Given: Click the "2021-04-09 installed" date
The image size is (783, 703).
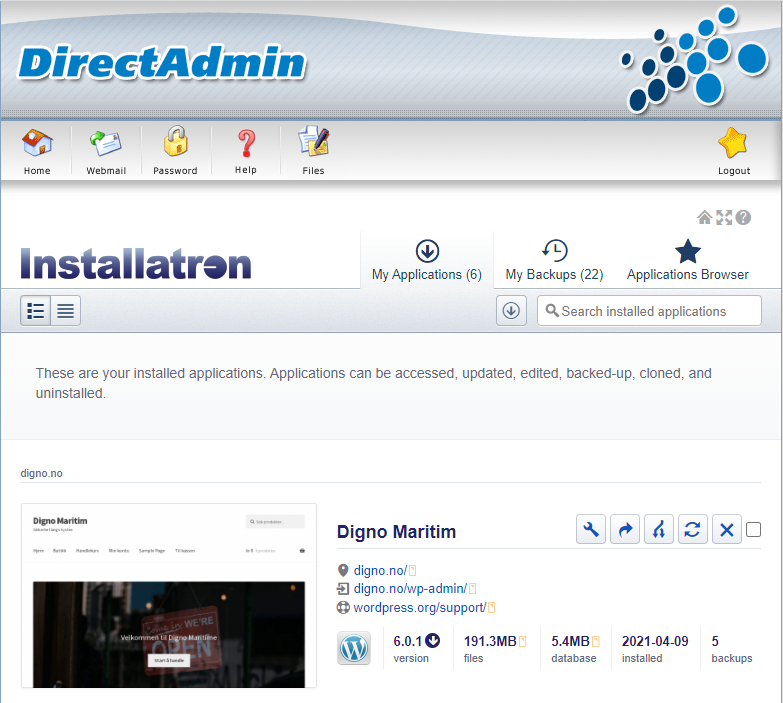Looking at the screenshot, I should point(655,649).
